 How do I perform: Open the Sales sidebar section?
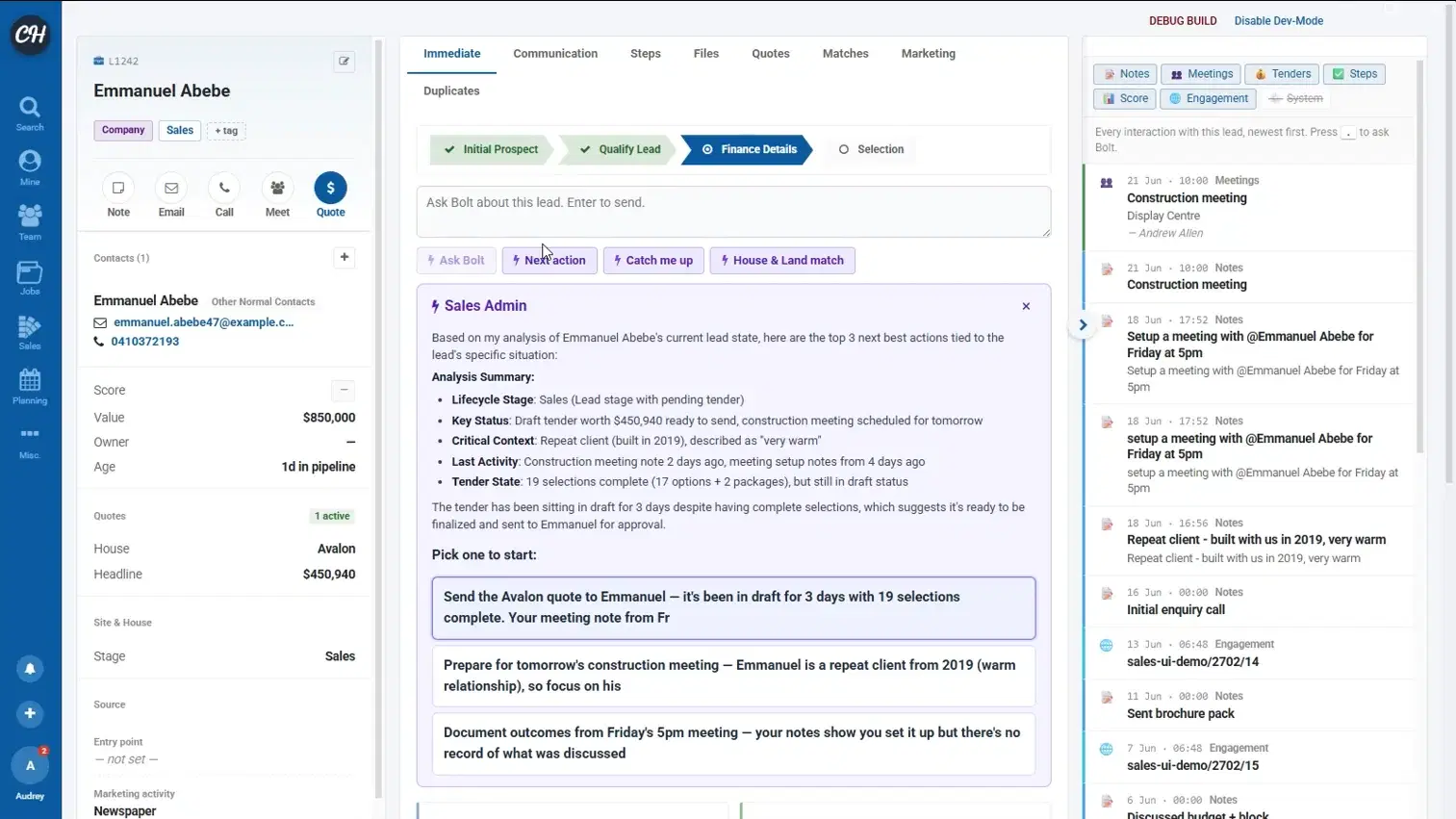[x=30, y=333]
